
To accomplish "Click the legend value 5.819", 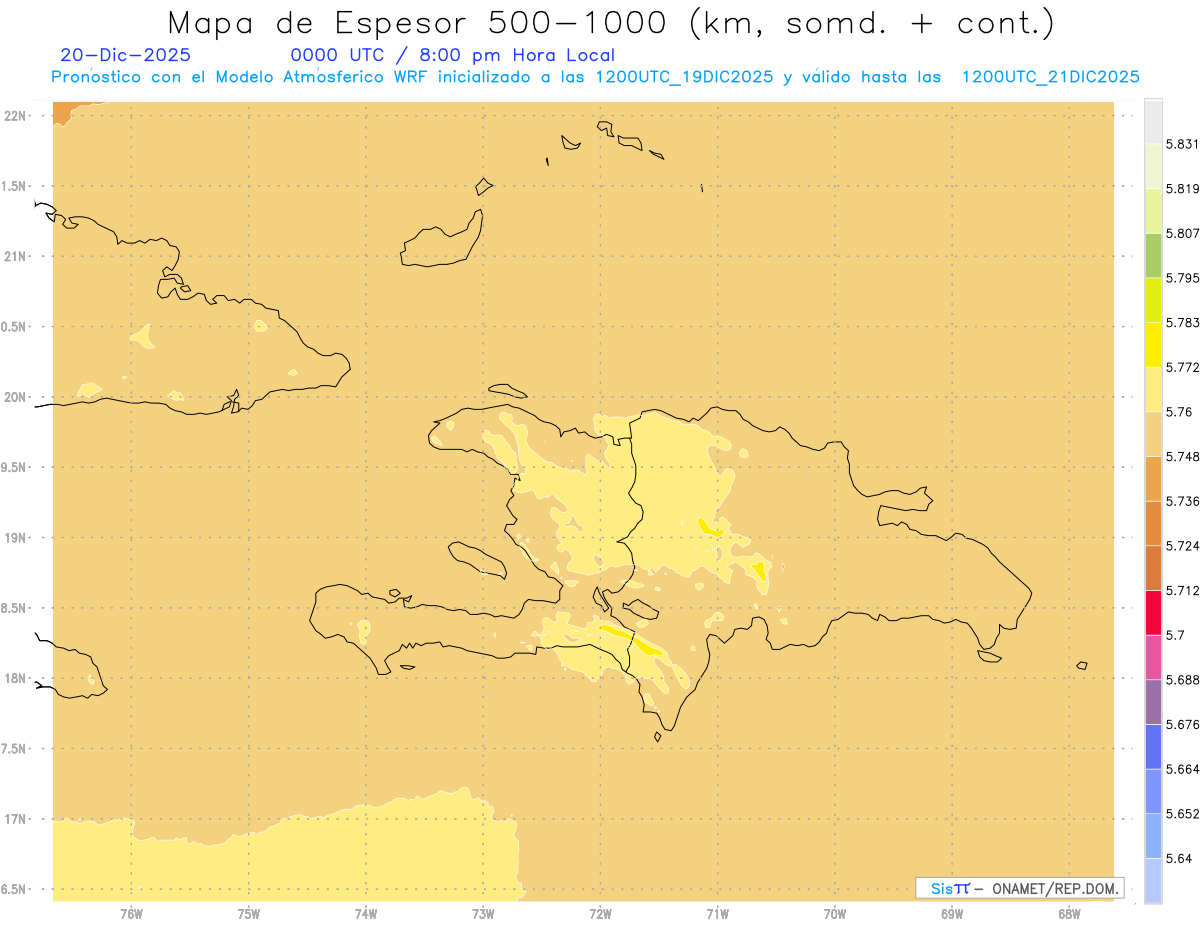I will 1182,188.
